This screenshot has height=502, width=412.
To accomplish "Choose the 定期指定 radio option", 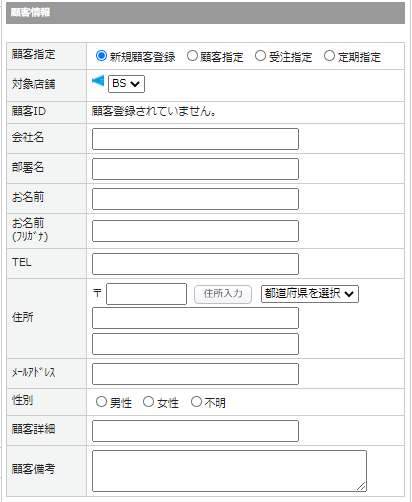I will coord(329,56).
